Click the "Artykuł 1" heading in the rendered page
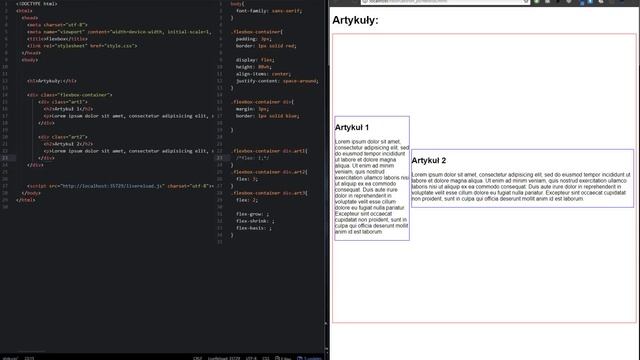Viewport: 640px width, 360px height. (352, 128)
